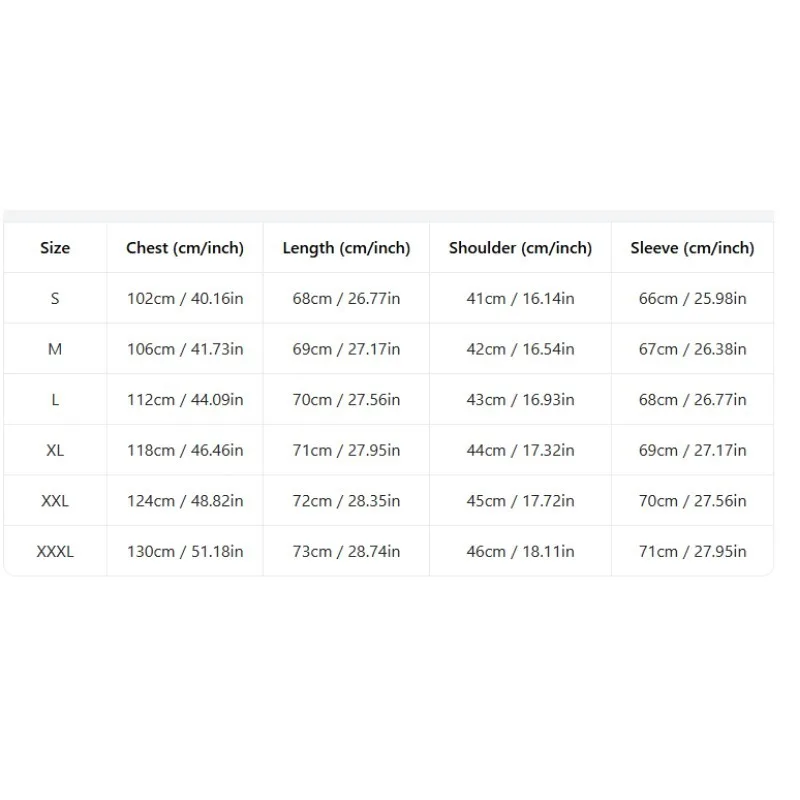Select the Chest (cm/inch) header
This screenshot has width=800, height=800.
point(185,248)
